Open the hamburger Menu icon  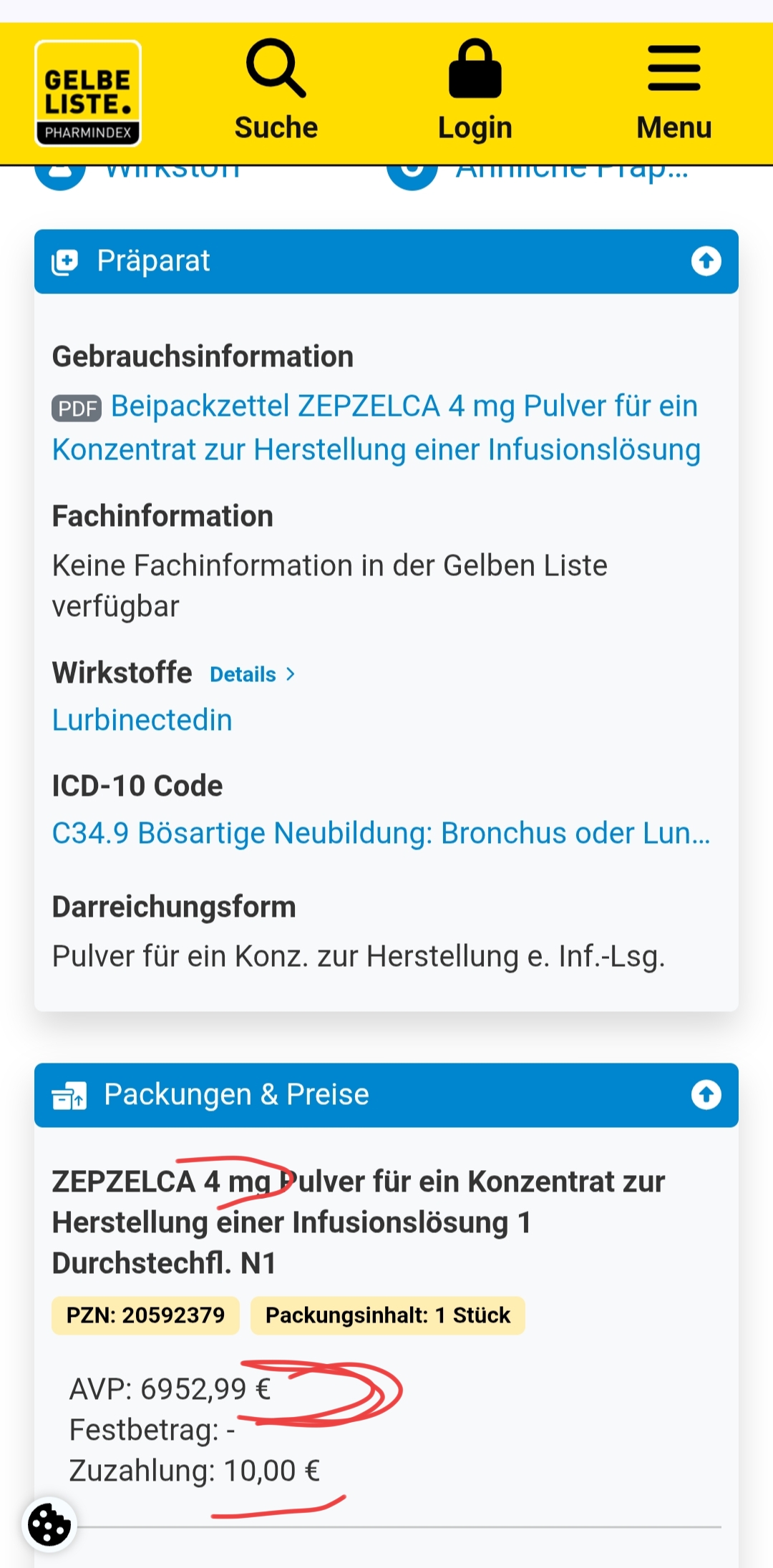click(x=674, y=69)
